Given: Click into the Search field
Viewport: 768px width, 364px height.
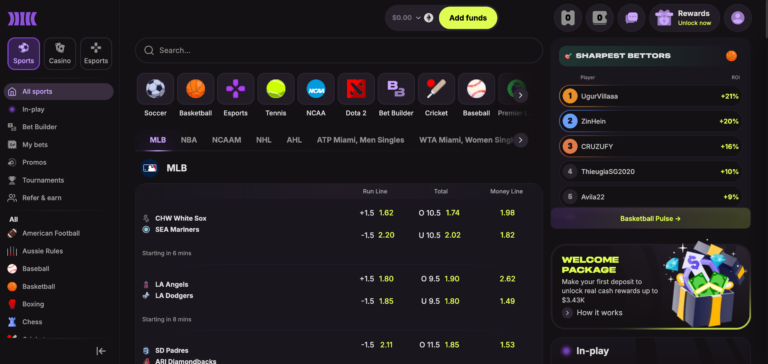Looking at the screenshot, I should coord(339,50).
